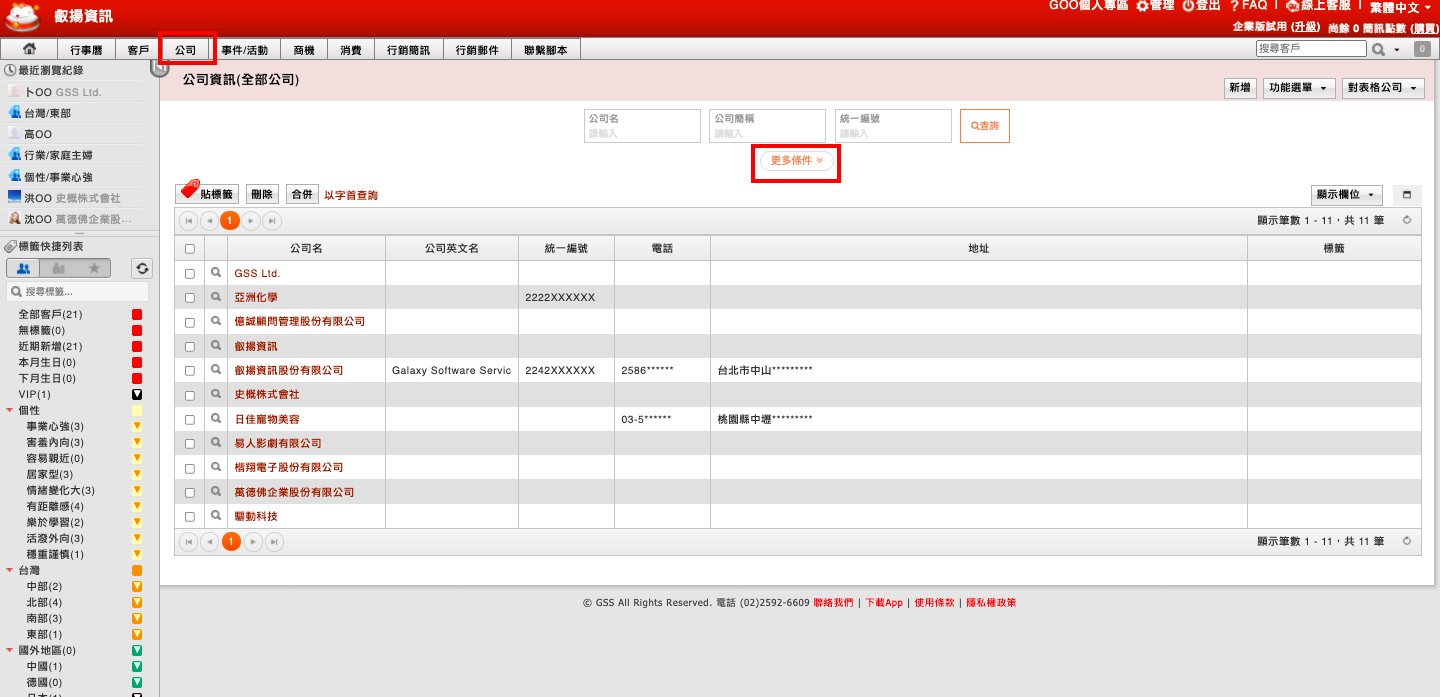Viewport: 1440px width, 697px height.
Task: Tick the select-all checkbox in table header
Action: pos(190,249)
